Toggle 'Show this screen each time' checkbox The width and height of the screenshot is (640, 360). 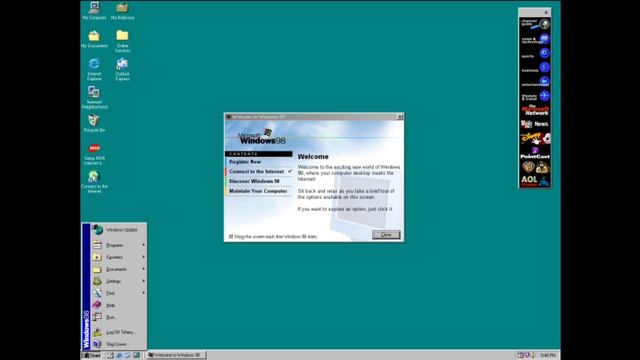pos(231,236)
